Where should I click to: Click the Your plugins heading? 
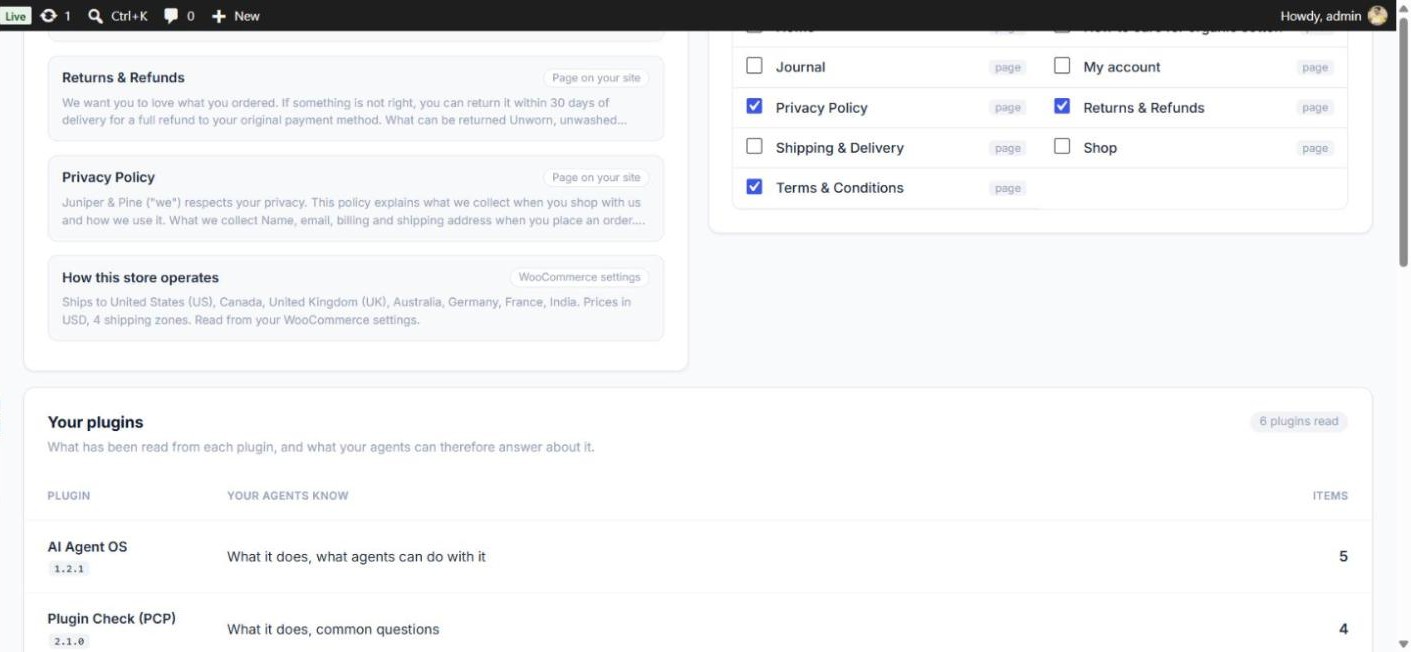point(95,422)
